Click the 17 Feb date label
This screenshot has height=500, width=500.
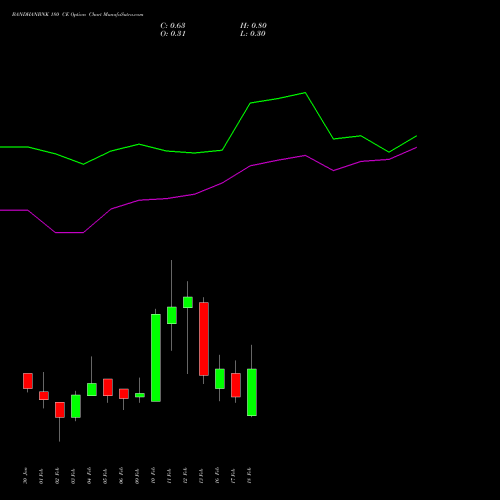coord(233,476)
